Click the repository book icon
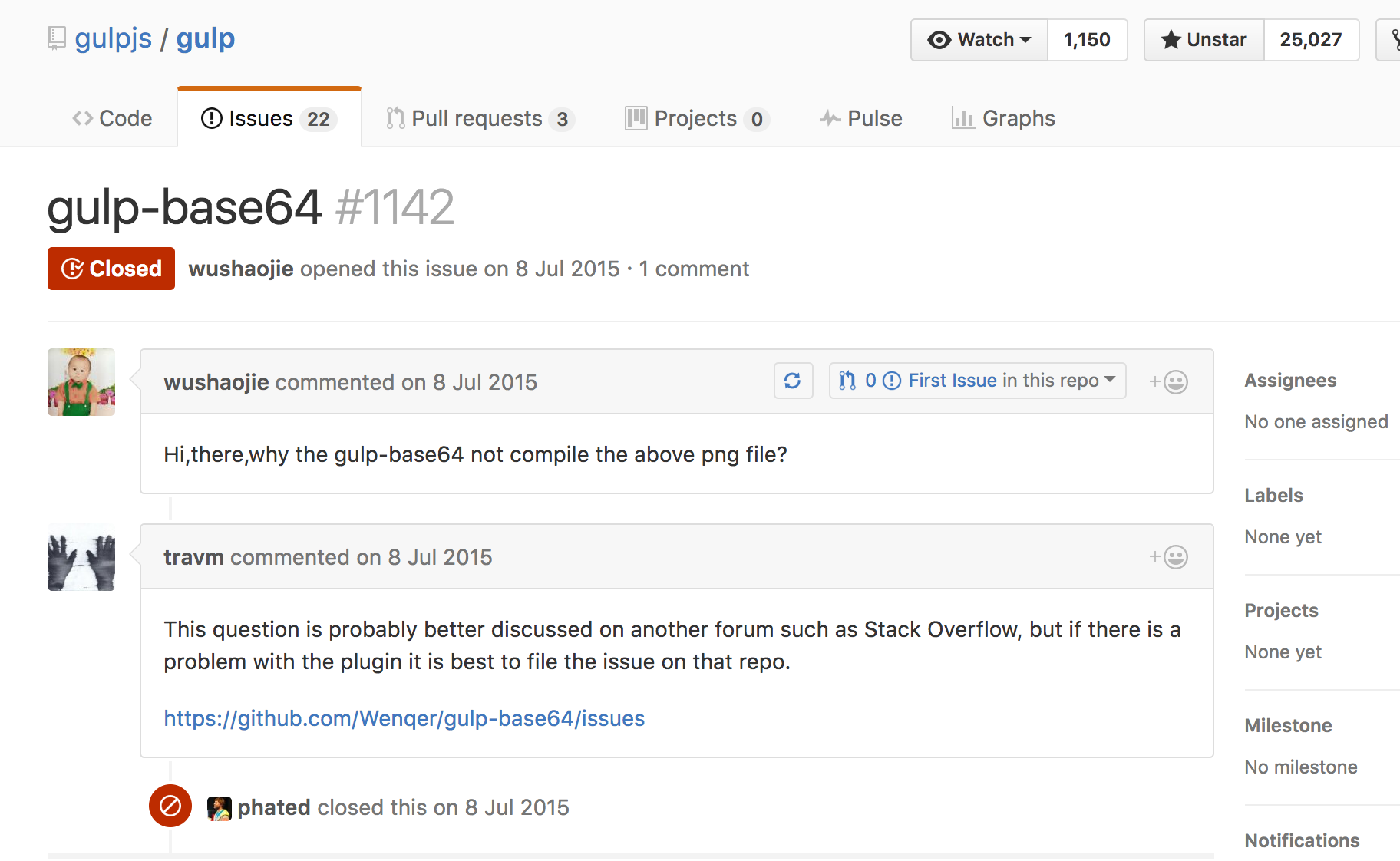 56,38
